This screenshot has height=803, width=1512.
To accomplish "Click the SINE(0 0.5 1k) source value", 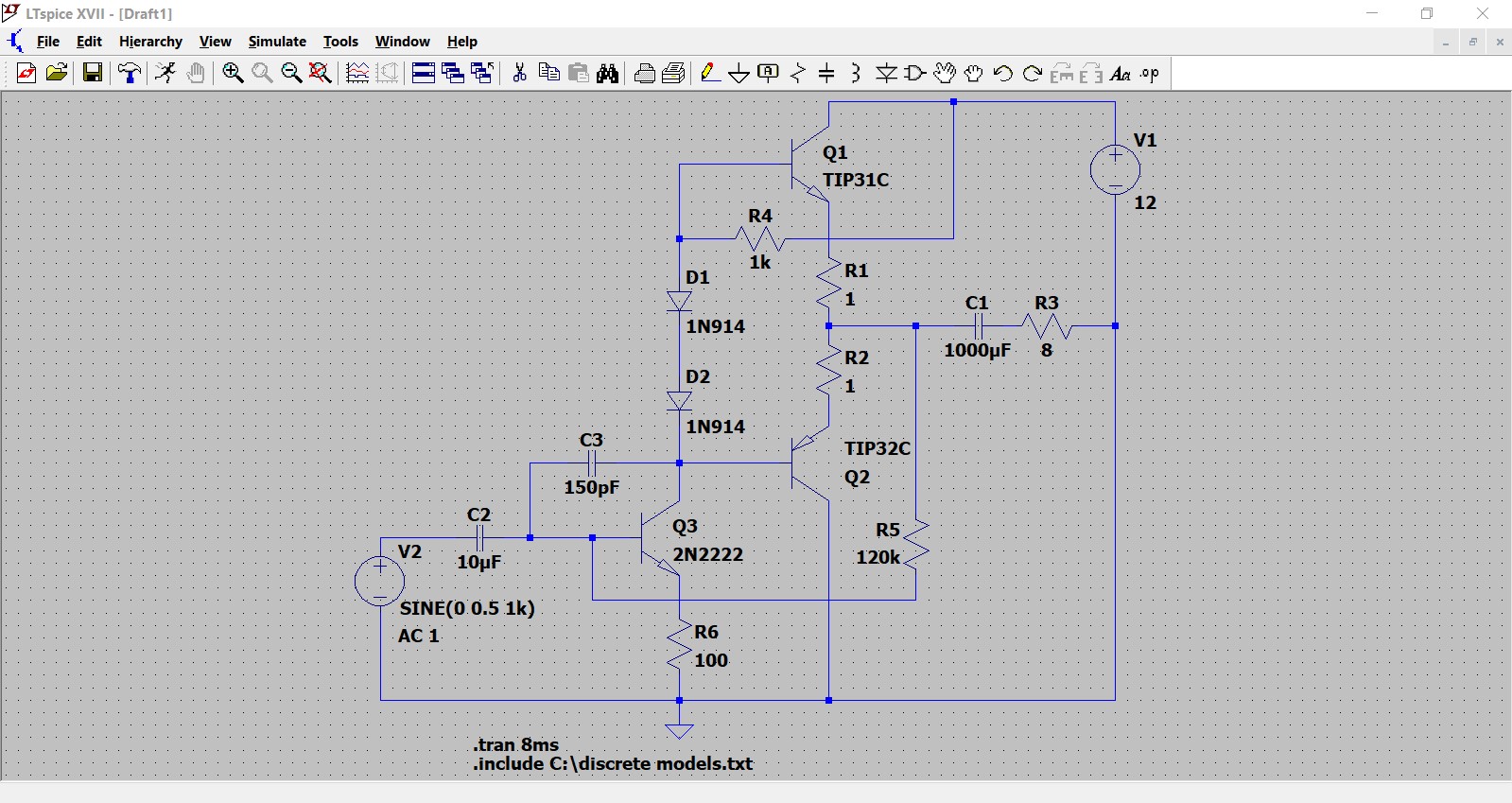I will pyautogui.click(x=467, y=608).
